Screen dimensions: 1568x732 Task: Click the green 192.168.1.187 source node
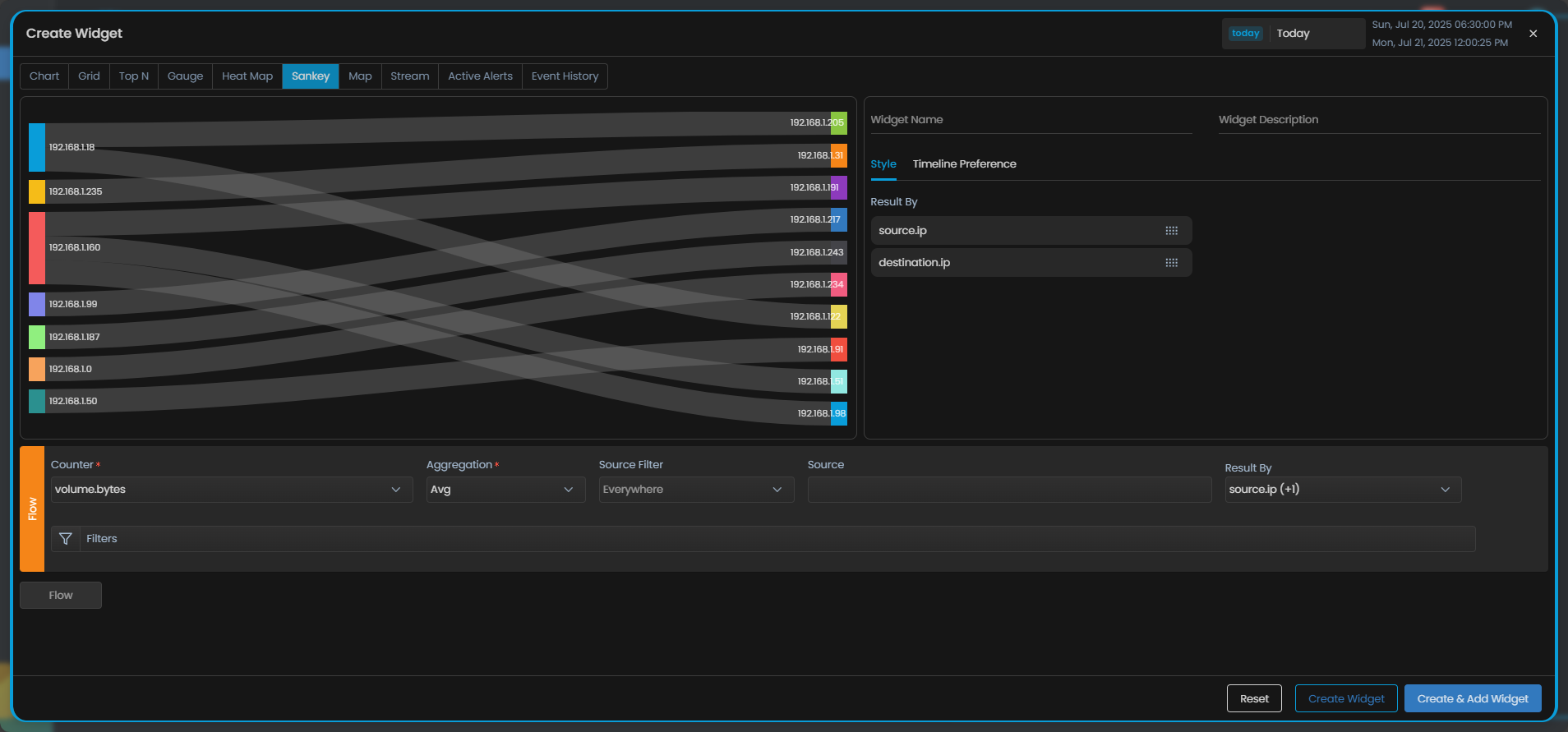coord(37,337)
